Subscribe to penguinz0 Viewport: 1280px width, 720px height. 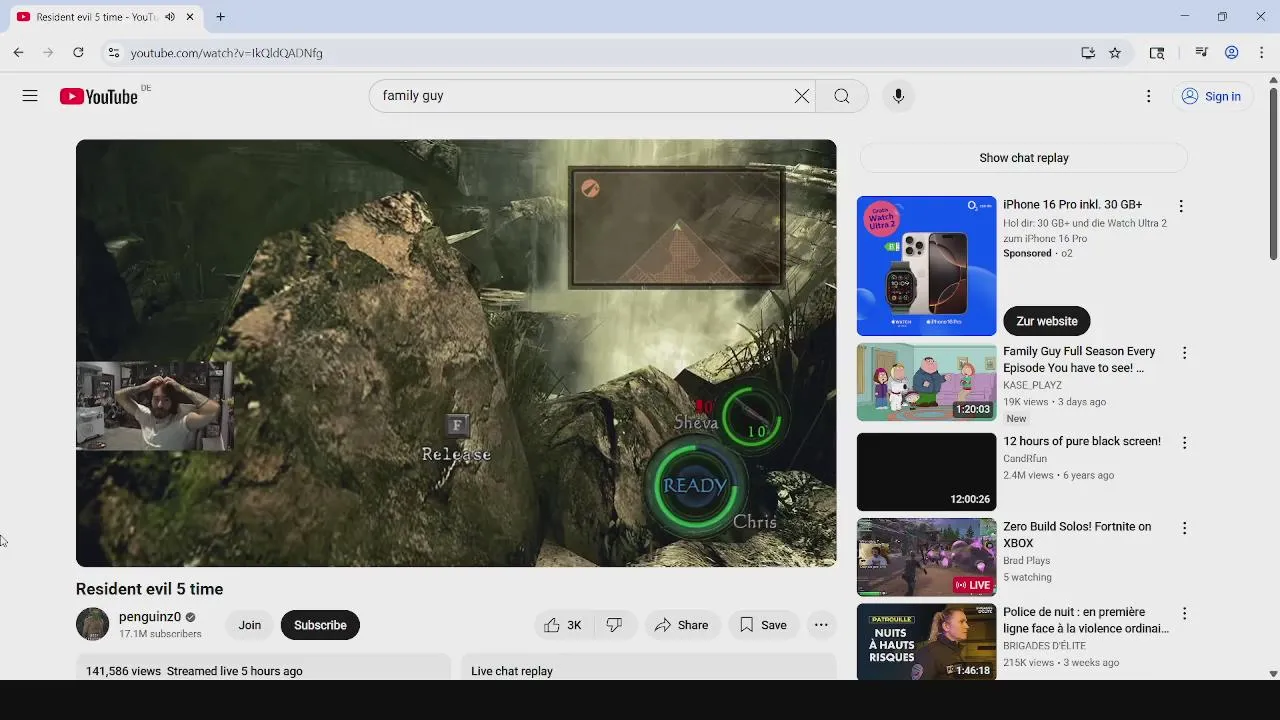pyautogui.click(x=320, y=625)
